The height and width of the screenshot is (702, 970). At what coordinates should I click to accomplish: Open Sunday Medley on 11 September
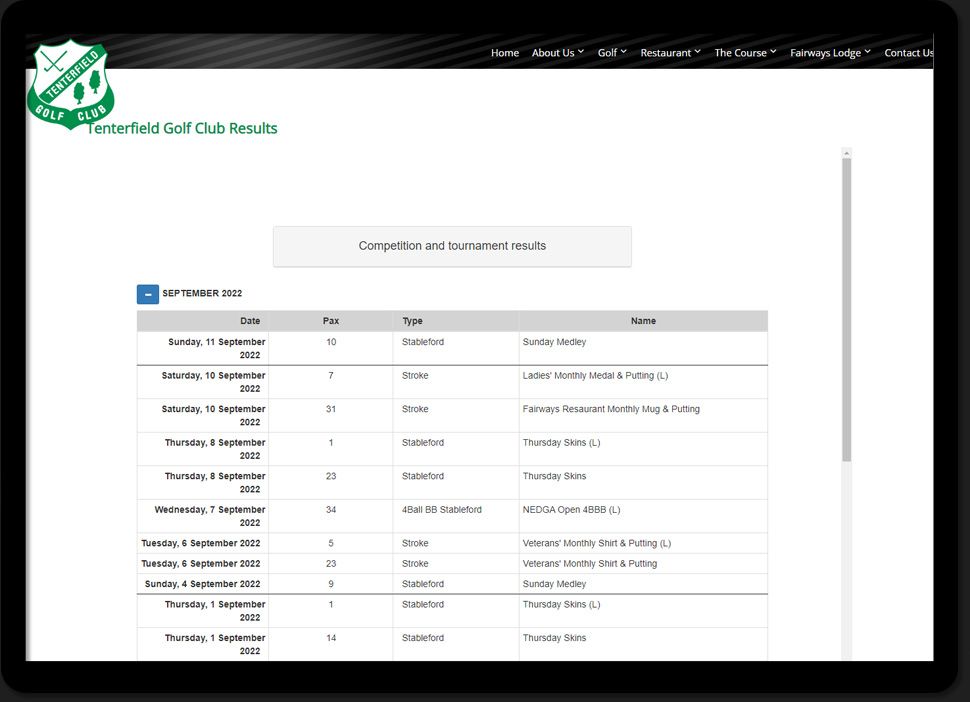click(554, 342)
